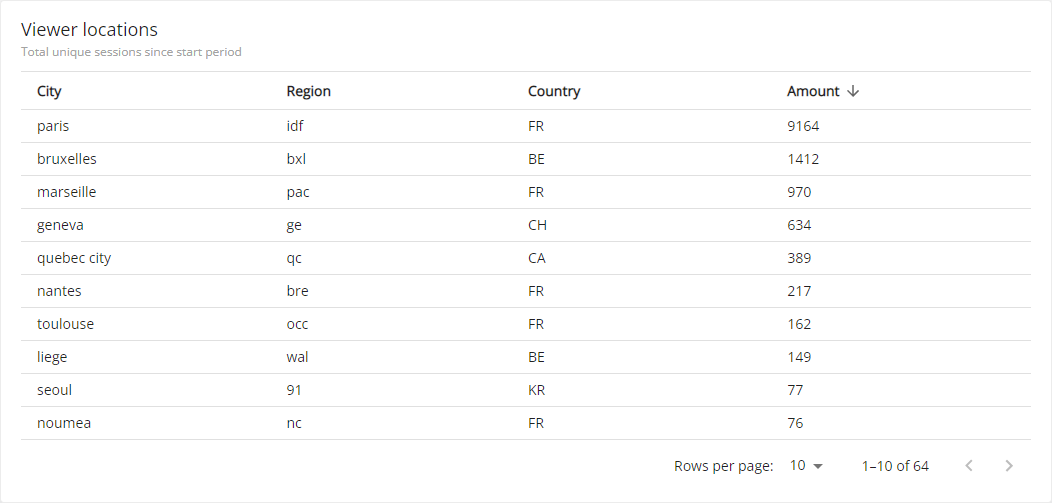
Task: Sort table by the Country column header
Action: (554, 91)
